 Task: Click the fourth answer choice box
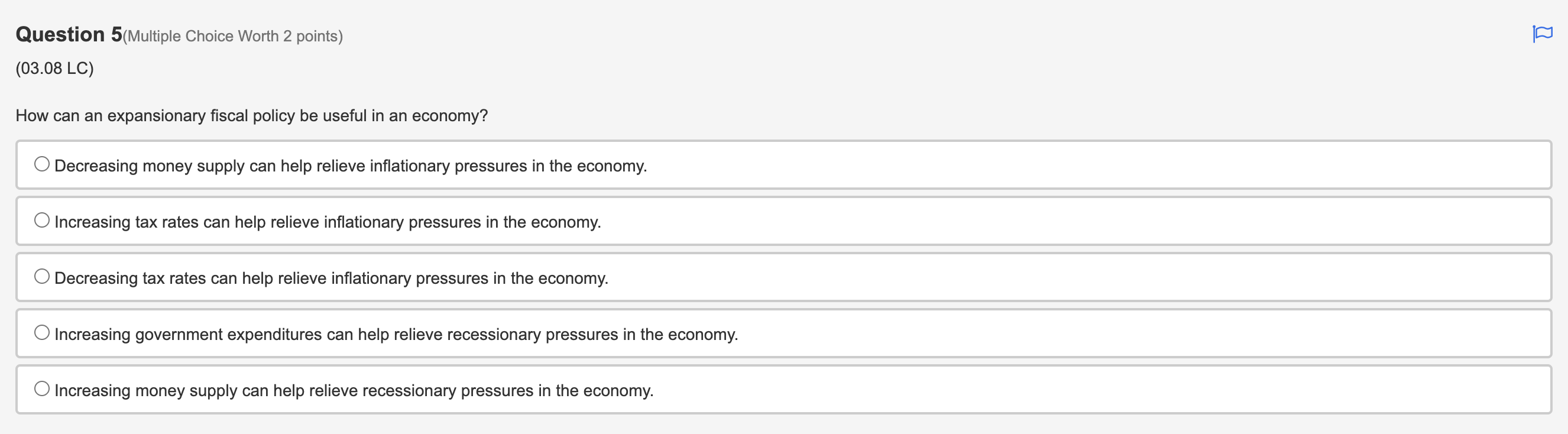783,333
